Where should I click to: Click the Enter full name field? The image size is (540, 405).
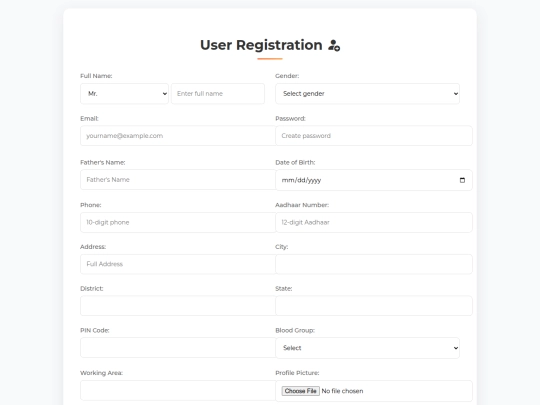pyautogui.click(x=218, y=94)
